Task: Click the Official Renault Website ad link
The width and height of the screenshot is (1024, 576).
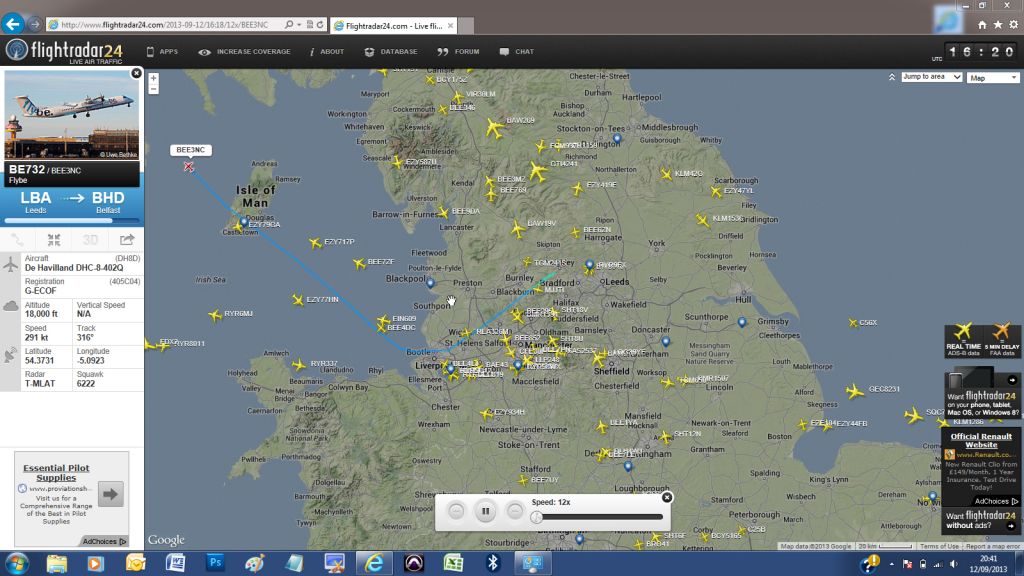Action: [981, 440]
